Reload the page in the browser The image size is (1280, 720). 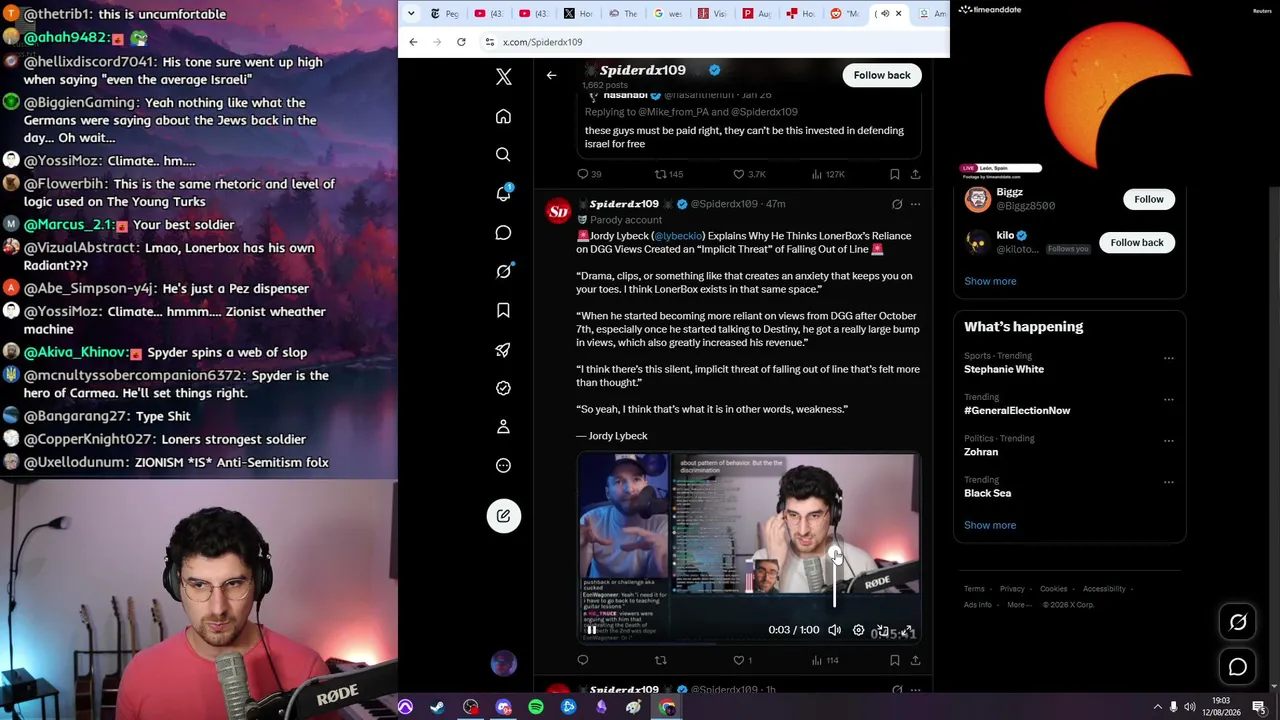(461, 42)
